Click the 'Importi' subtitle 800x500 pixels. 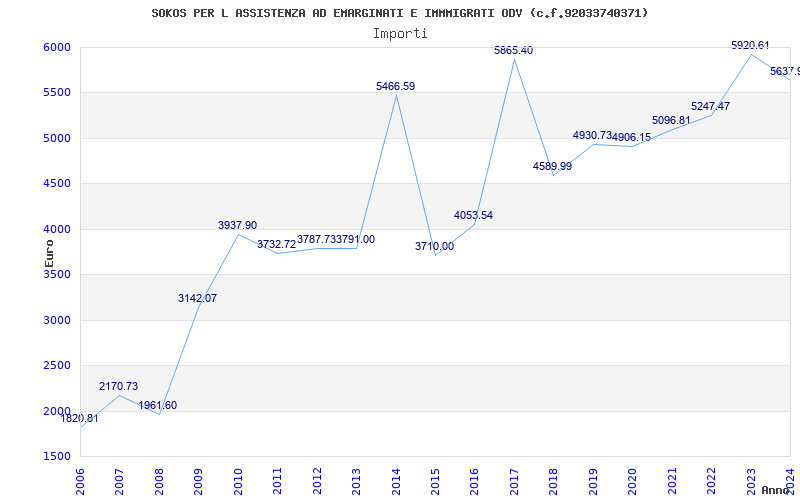(x=400, y=34)
